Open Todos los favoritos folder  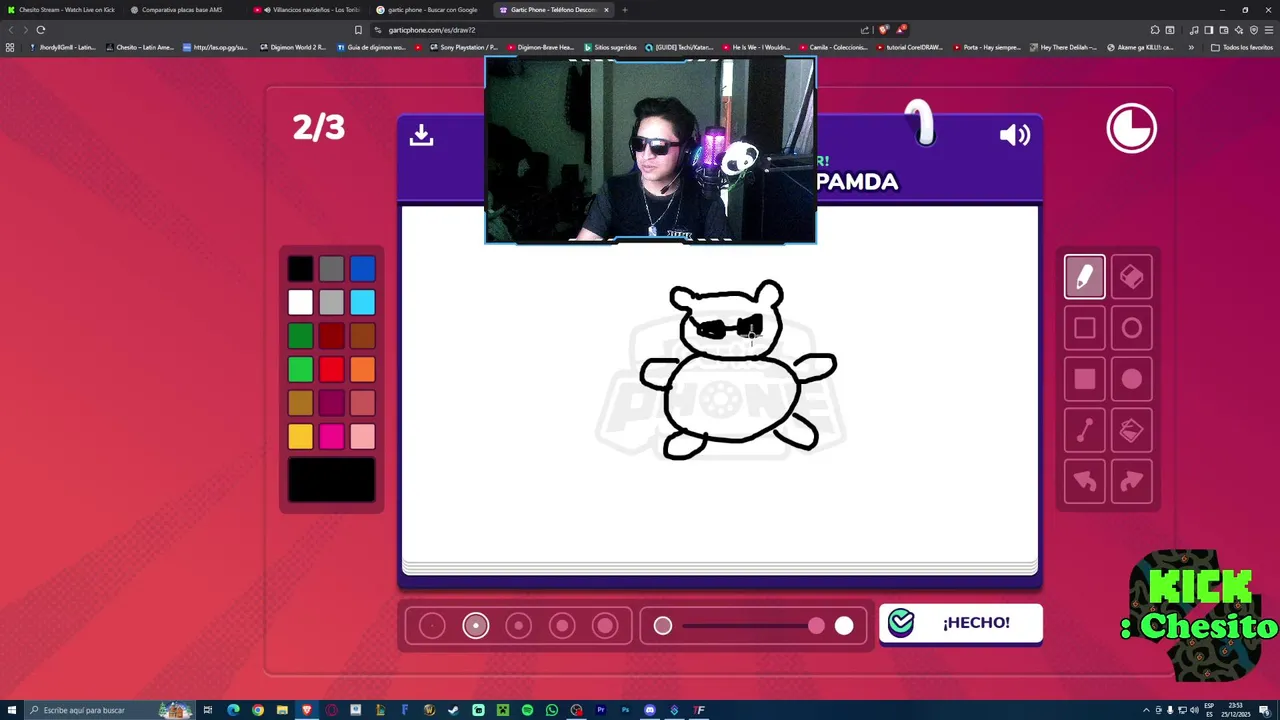1241,47
